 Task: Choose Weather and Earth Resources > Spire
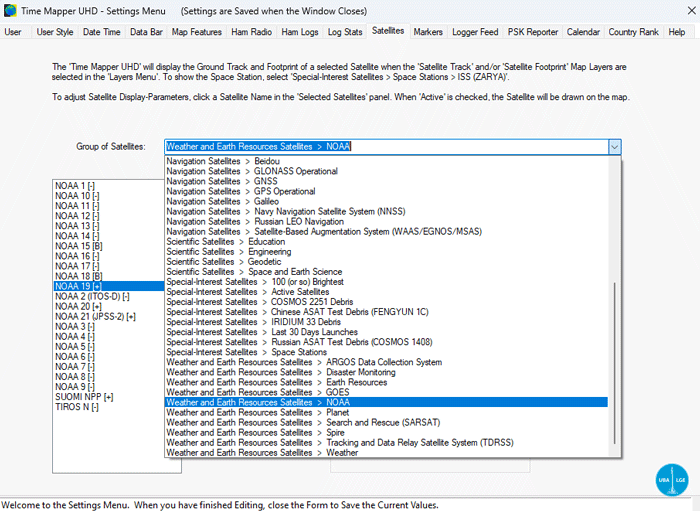386,432
